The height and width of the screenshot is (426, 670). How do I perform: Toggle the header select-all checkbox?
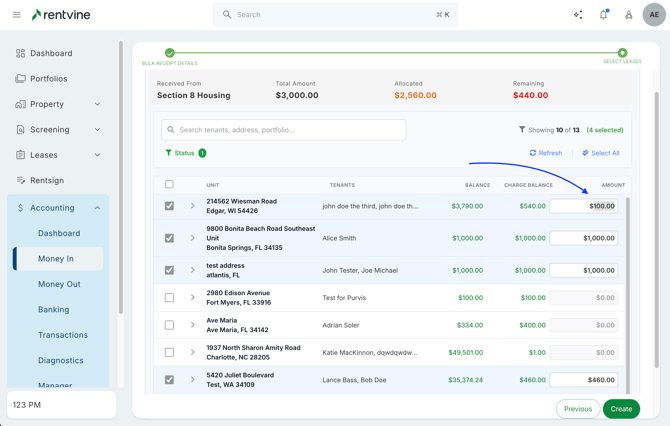(169, 184)
